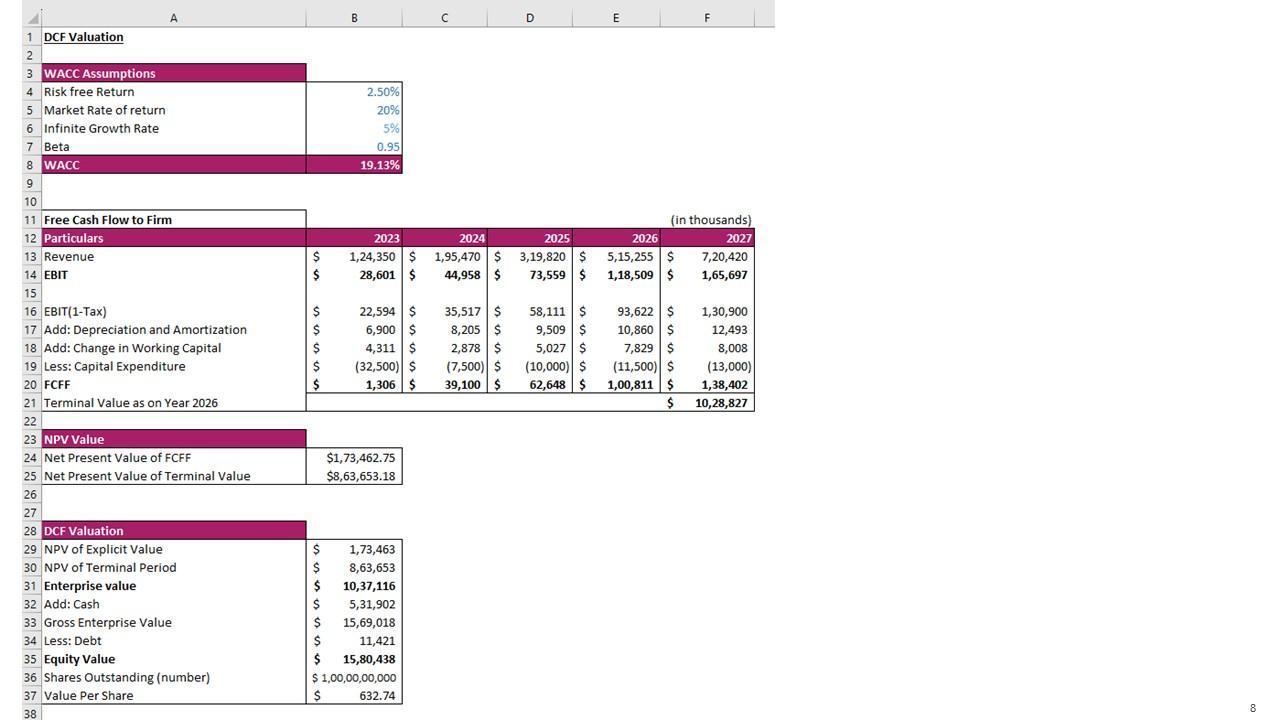1280x720 pixels.
Task: Click the 2027 year header cell
Action: click(707, 238)
